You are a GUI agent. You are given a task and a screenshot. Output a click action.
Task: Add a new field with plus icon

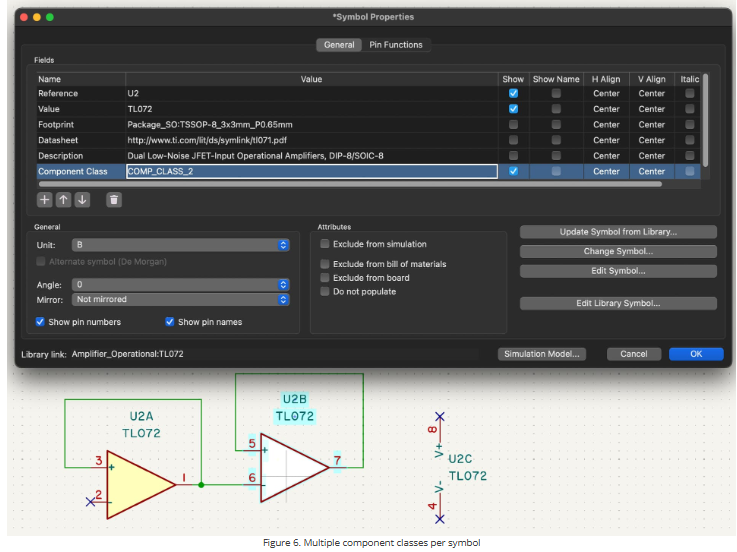44,200
